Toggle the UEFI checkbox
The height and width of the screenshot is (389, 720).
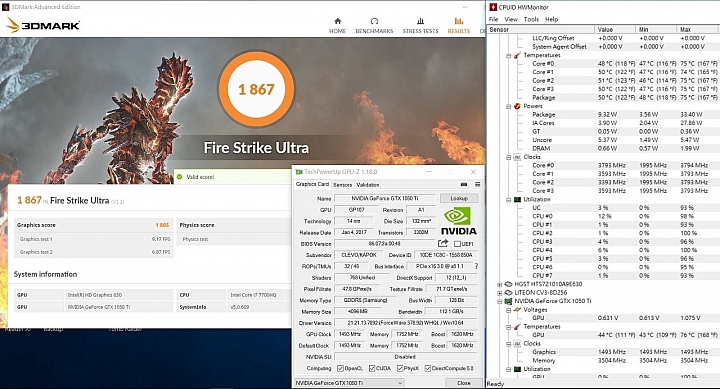pos(457,244)
